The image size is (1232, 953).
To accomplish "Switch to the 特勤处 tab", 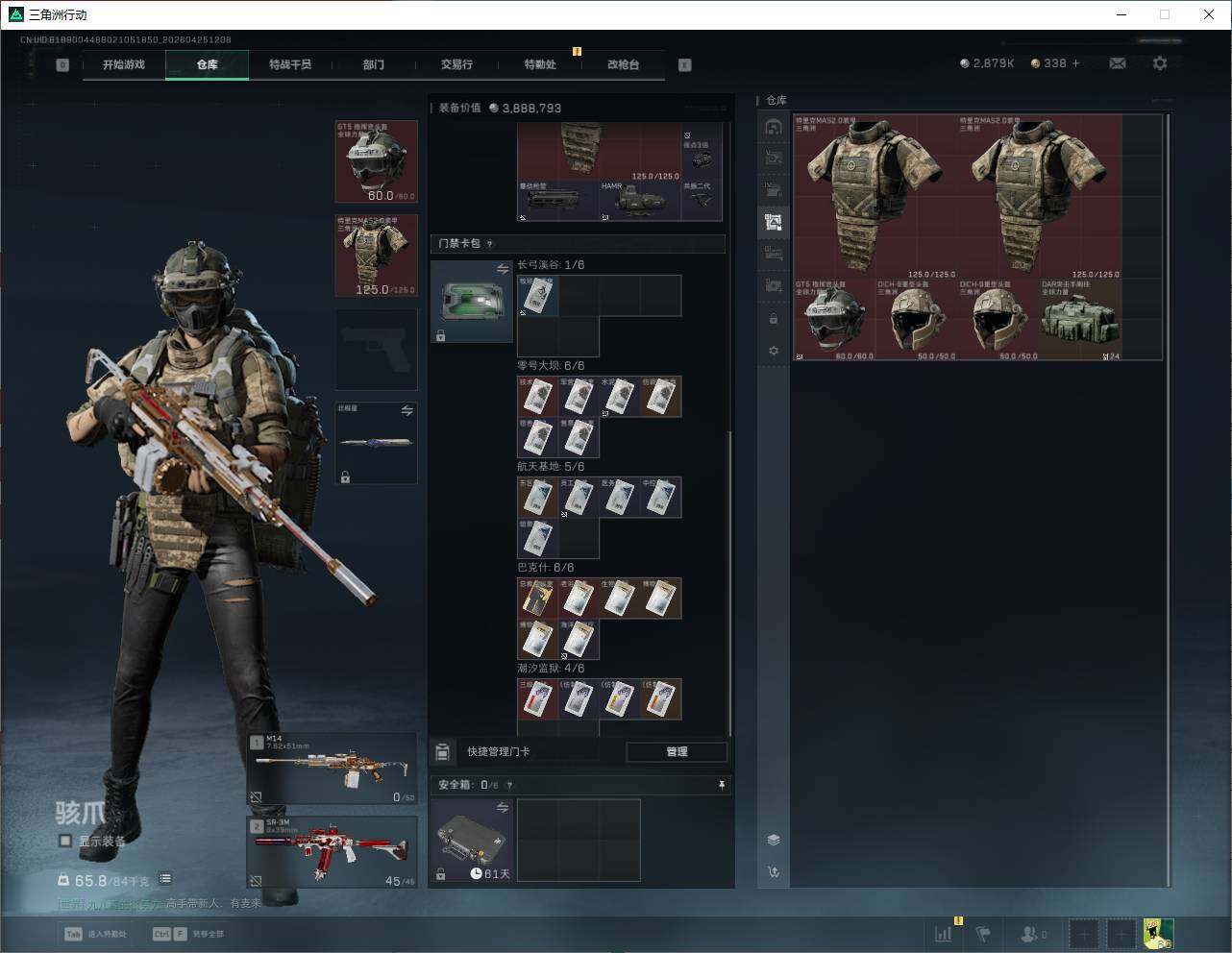I will 540,64.
